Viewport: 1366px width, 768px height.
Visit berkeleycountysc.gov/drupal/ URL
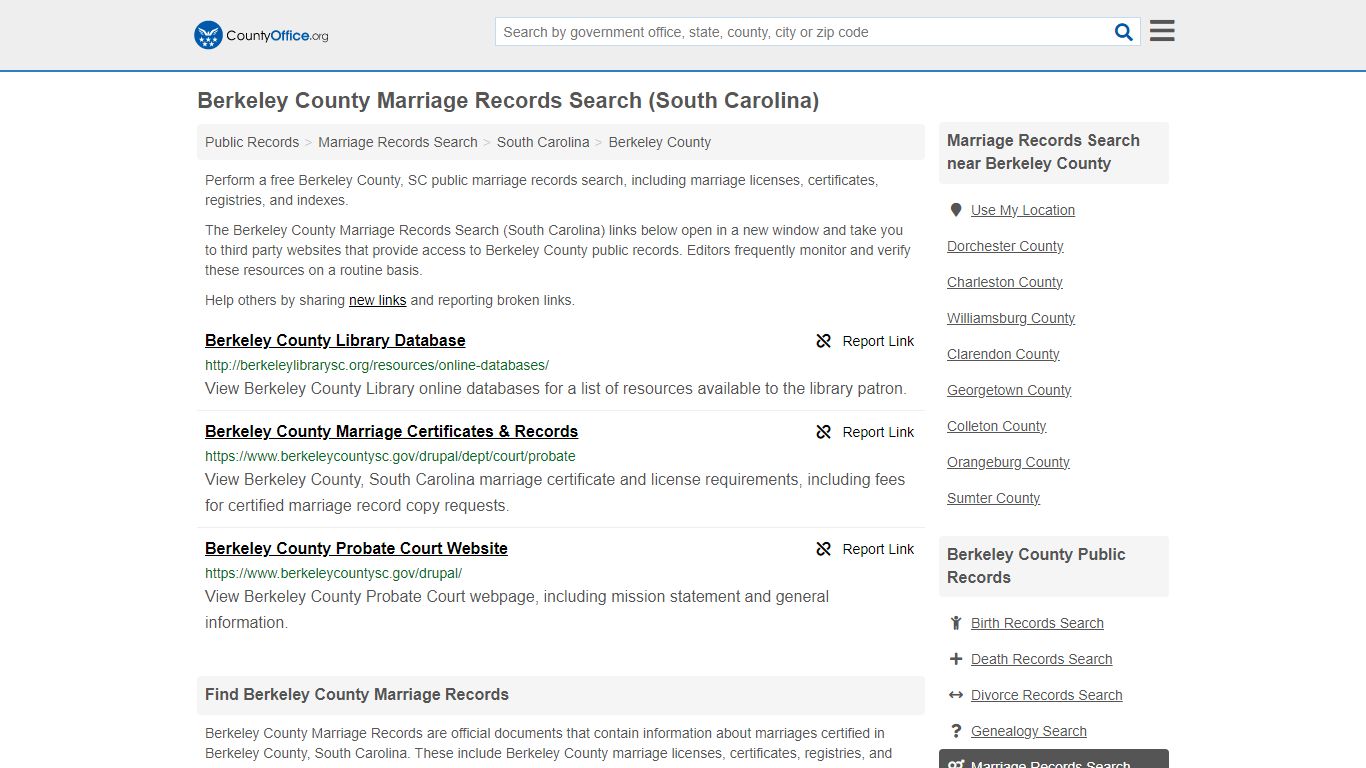(x=333, y=573)
